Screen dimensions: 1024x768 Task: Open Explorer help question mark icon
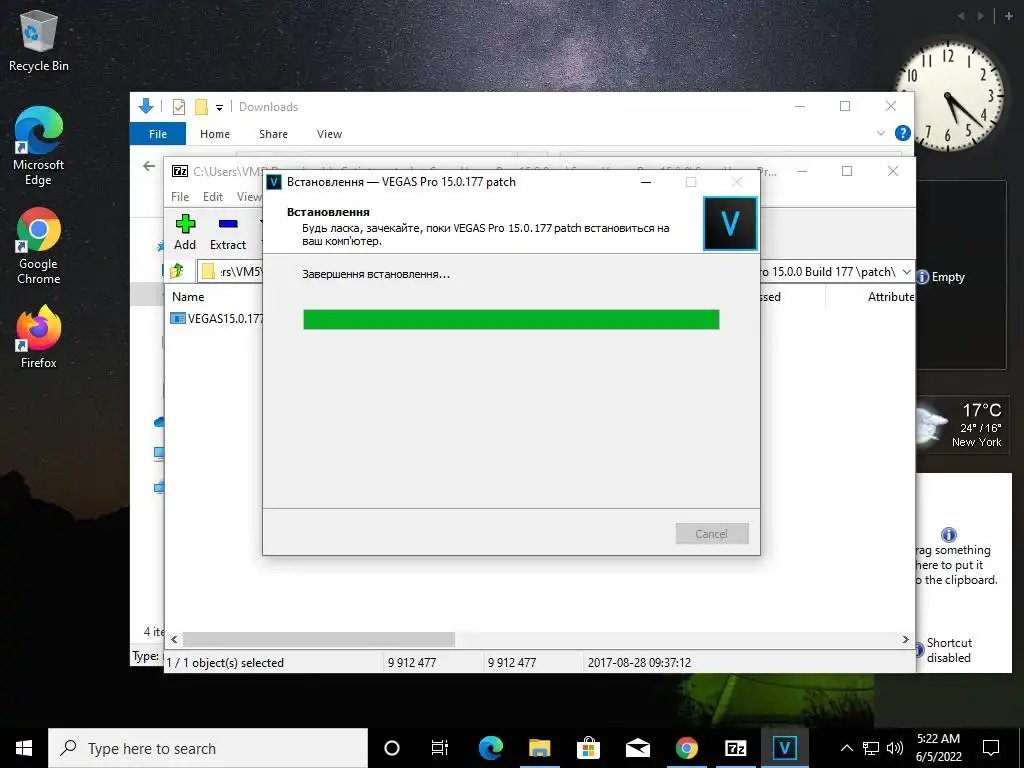pos(903,133)
